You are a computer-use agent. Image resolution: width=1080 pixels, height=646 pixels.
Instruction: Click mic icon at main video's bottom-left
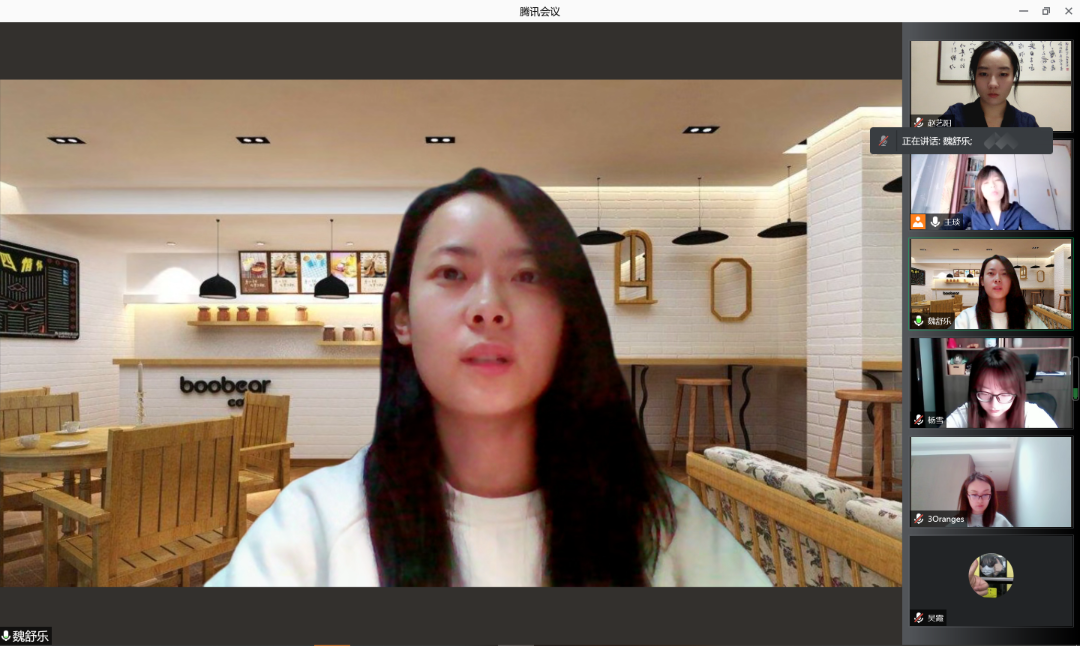point(6,636)
